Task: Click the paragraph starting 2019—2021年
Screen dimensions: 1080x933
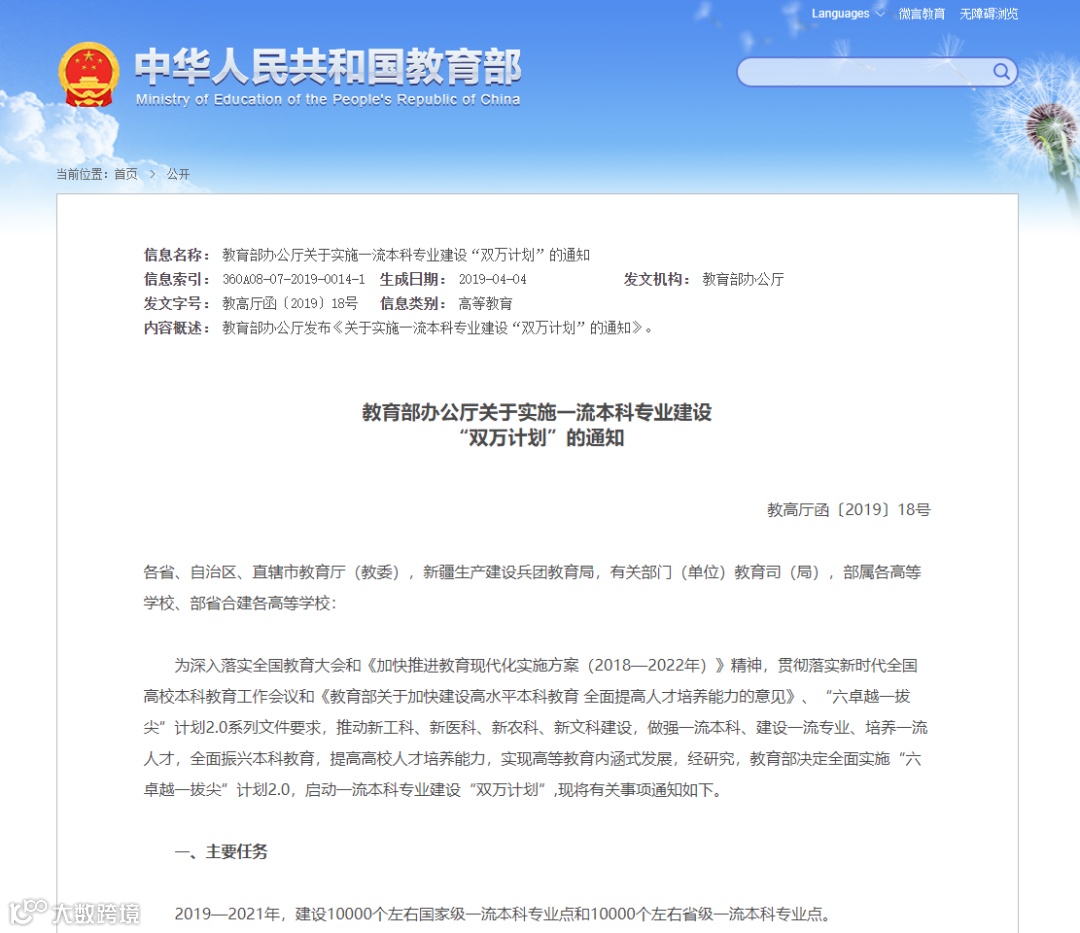Action: point(503,914)
